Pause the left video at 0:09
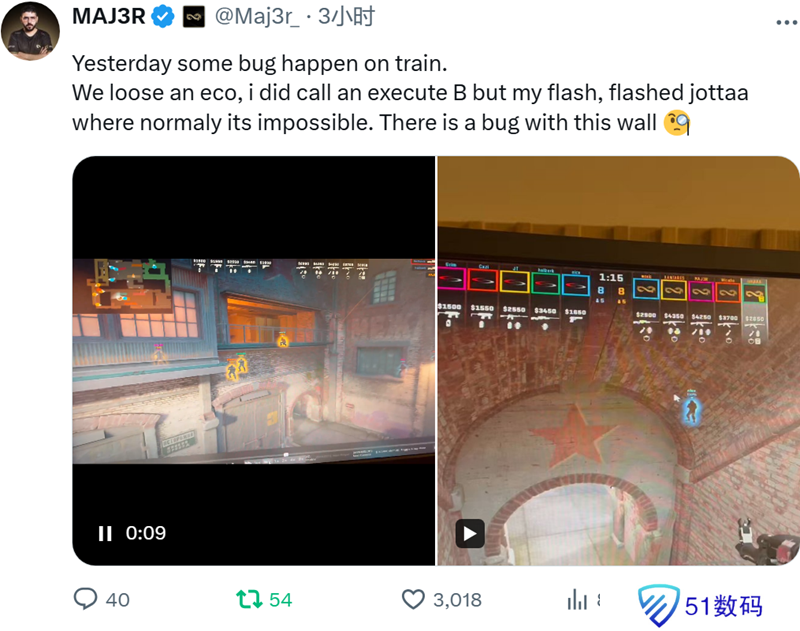 [x=105, y=534]
